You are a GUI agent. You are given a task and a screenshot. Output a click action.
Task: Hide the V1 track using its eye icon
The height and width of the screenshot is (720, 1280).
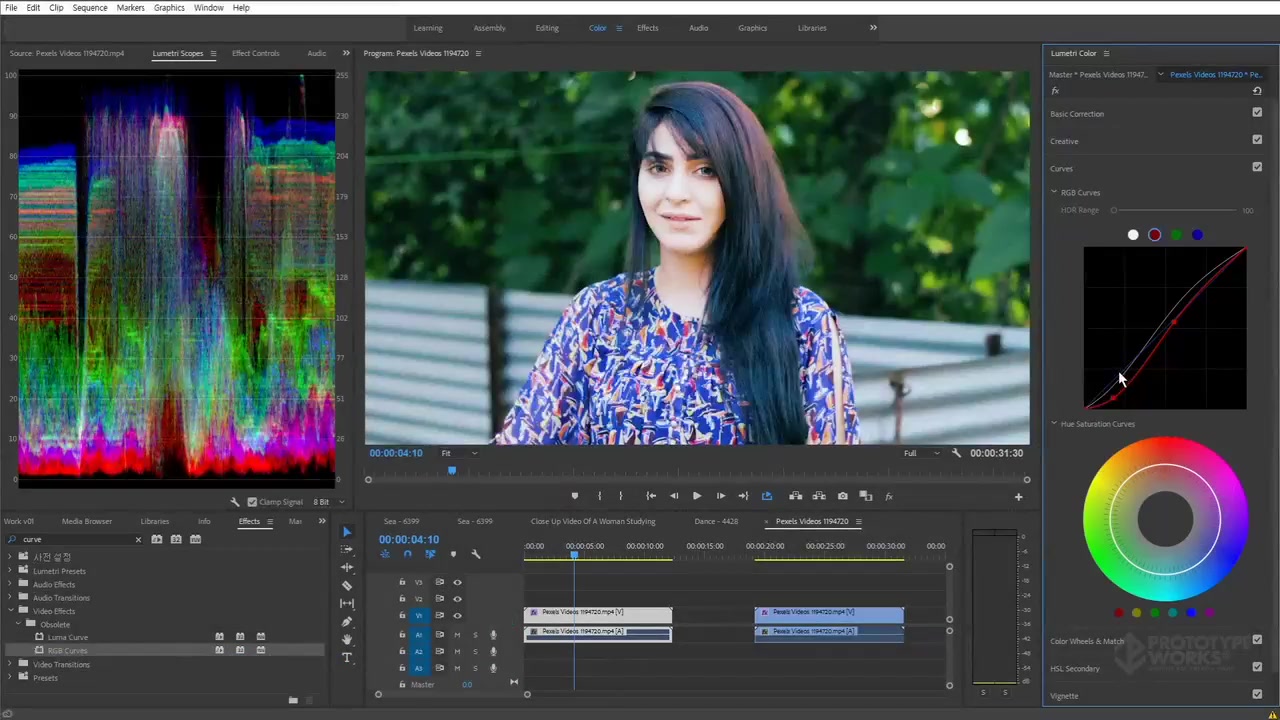[457, 615]
